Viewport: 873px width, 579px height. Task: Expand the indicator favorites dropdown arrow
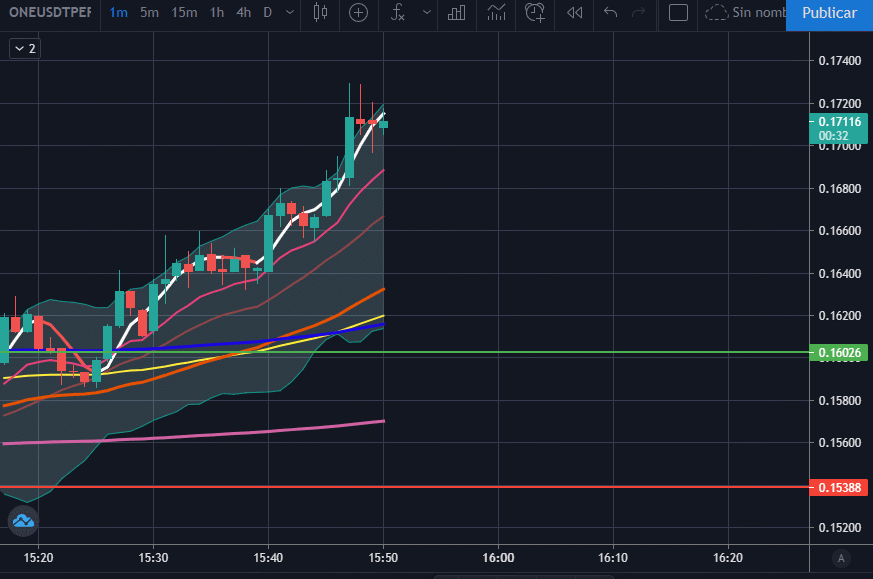426,12
